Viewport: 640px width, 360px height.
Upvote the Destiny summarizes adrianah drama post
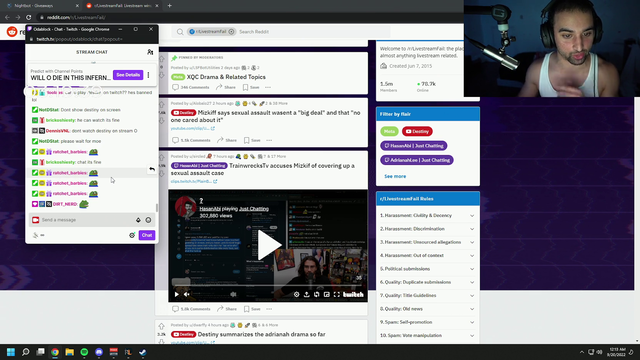[x=162, y=326]
